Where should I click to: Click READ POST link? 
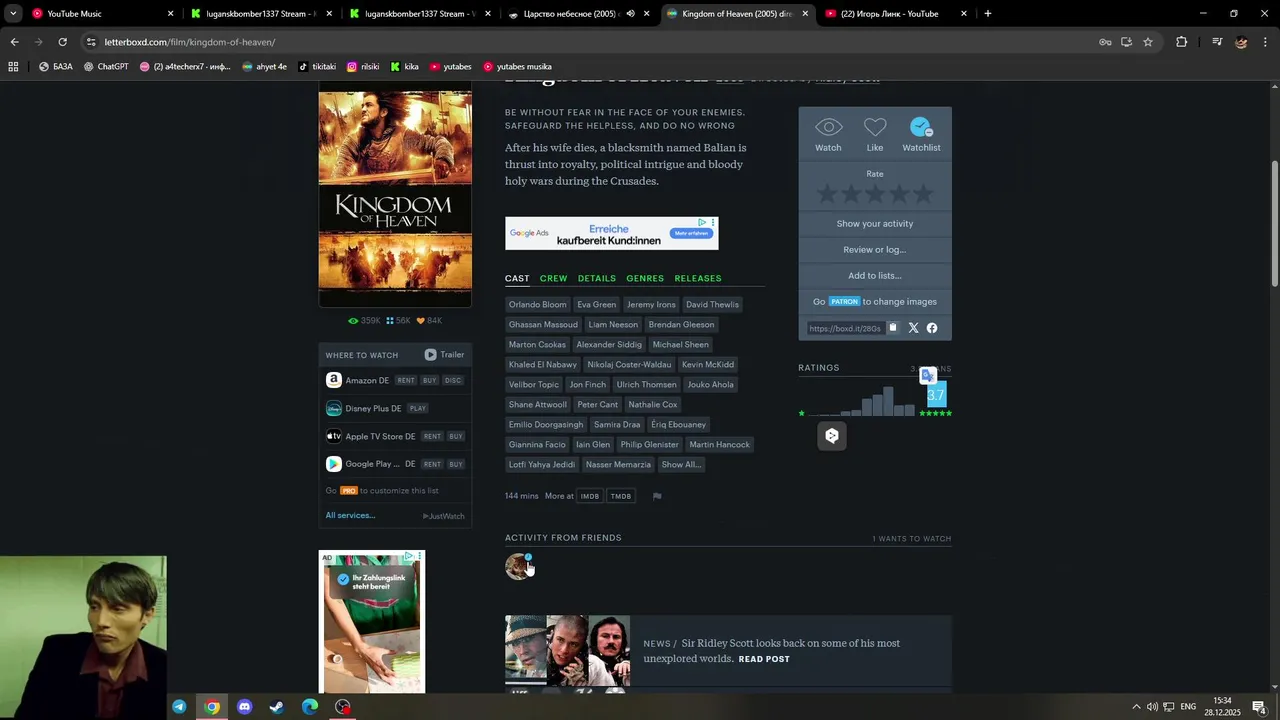click(x=764, y=659)
